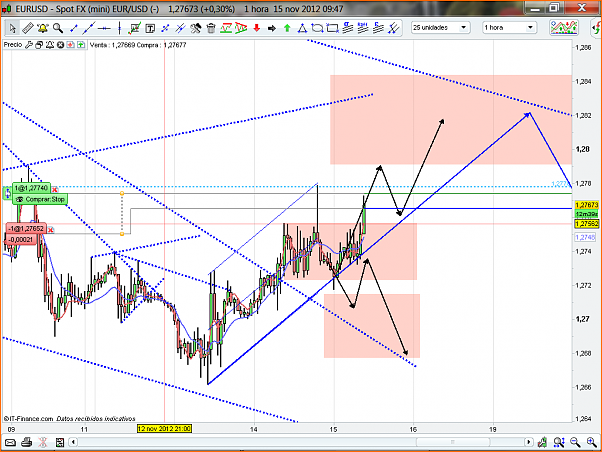
Task: Click the Precio panel label
Action: 13,45
